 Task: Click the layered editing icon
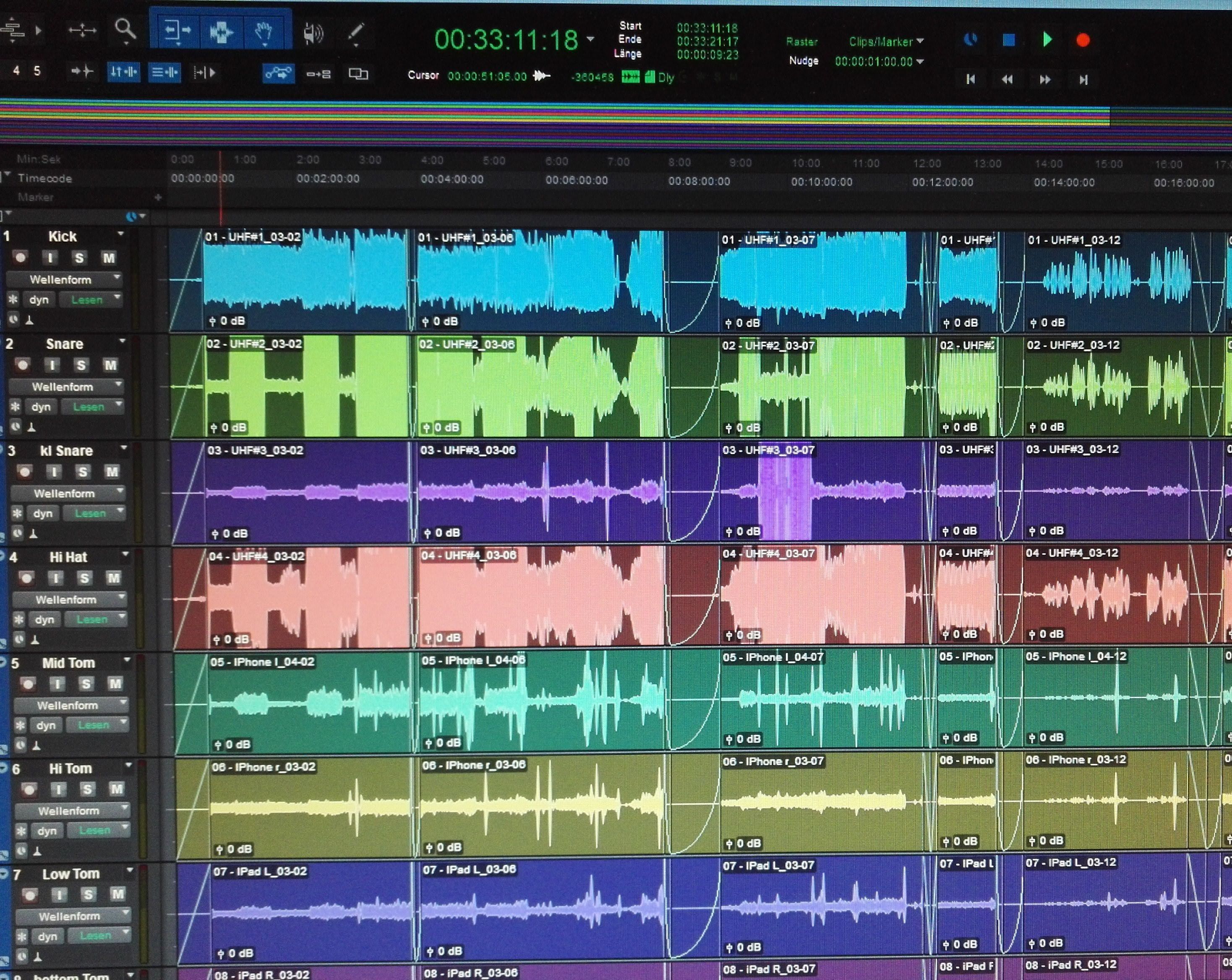pyautogui.click(x=358, y=74)
